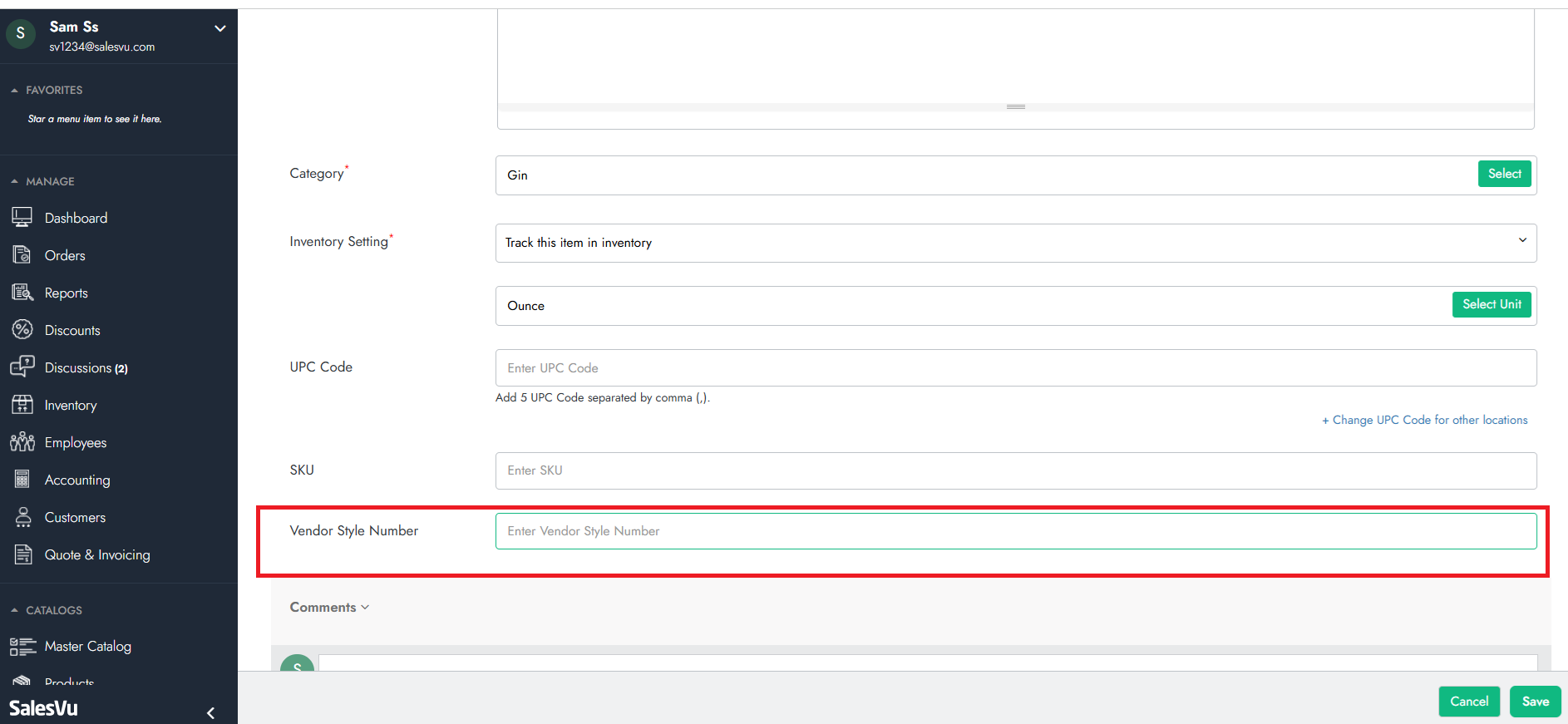Click the Inventory icon in sidebar

point(22,405)
